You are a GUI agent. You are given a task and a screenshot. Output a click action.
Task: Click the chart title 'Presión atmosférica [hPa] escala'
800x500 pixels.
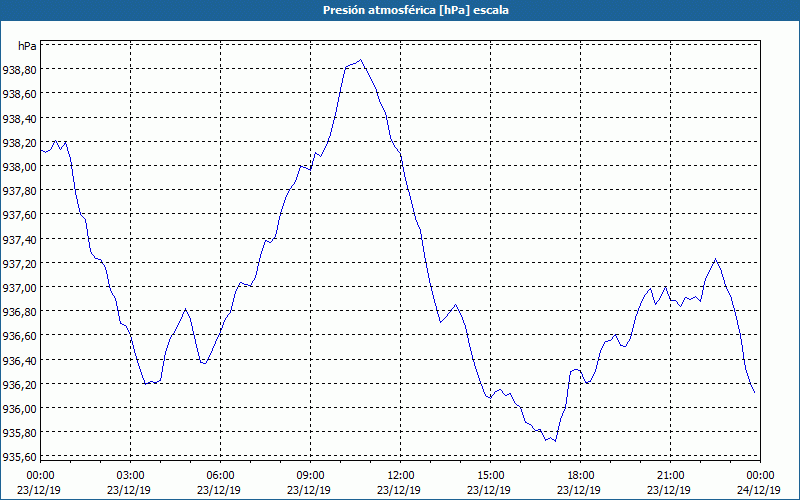pos(415,10)
